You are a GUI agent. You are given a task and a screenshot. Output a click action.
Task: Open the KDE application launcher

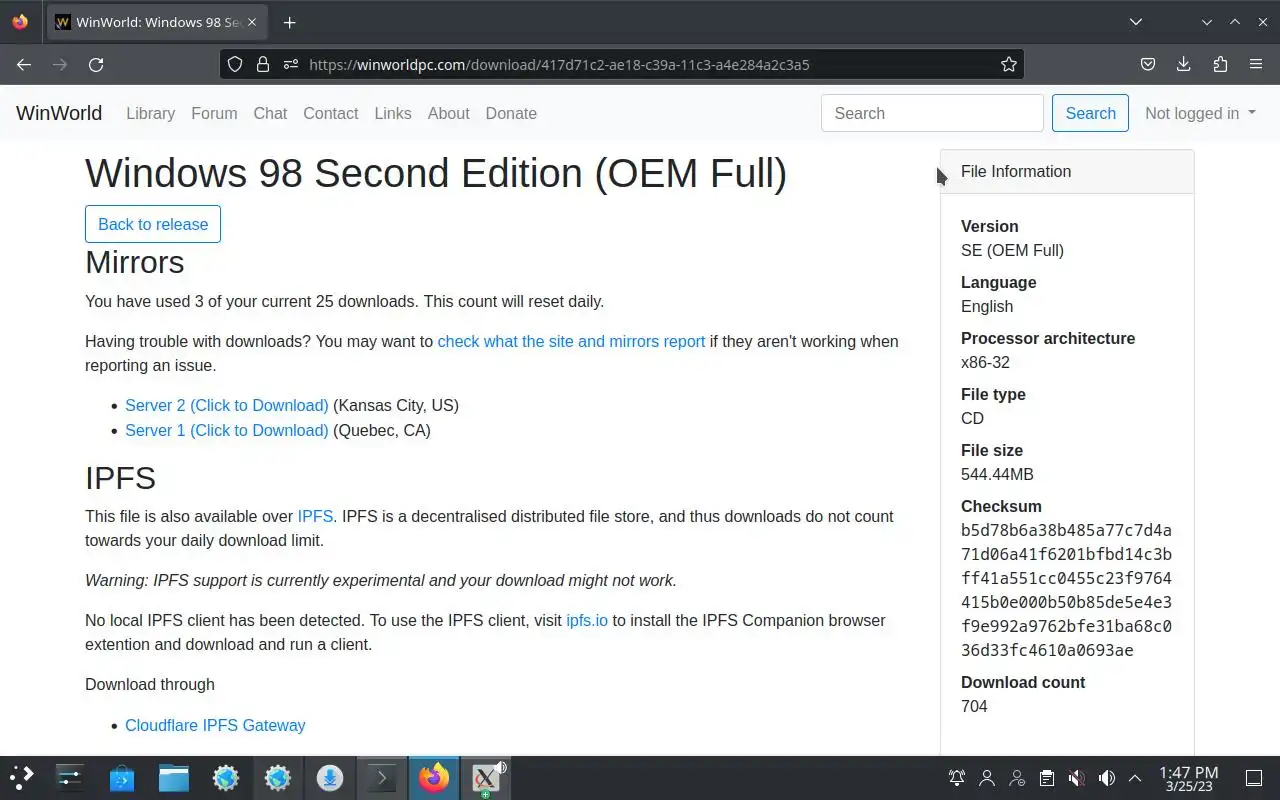pyautogui.click(x=22, y=777)
